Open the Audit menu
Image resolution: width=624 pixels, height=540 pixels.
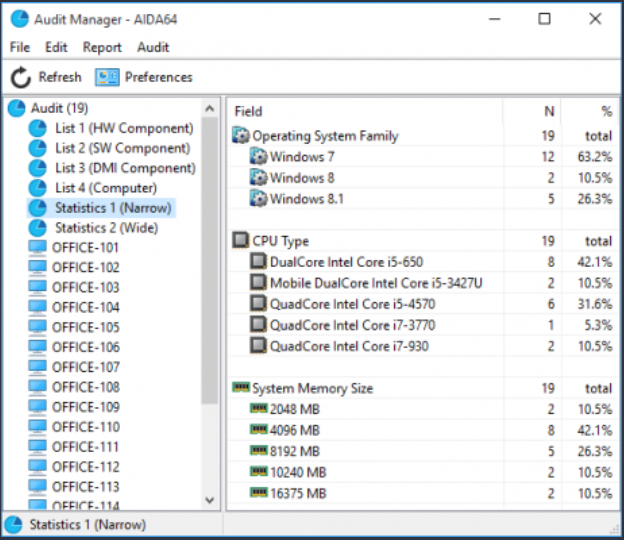153,47
